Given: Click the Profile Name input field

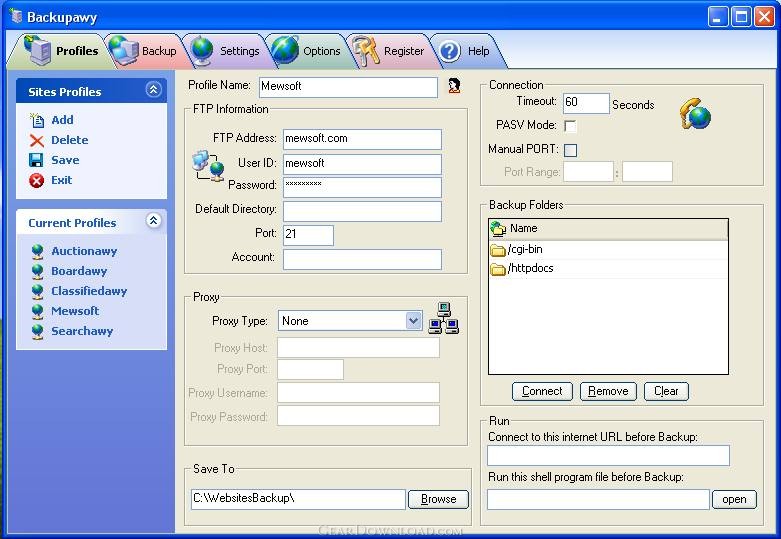Looking at the screenshot, I should [348, 87].
